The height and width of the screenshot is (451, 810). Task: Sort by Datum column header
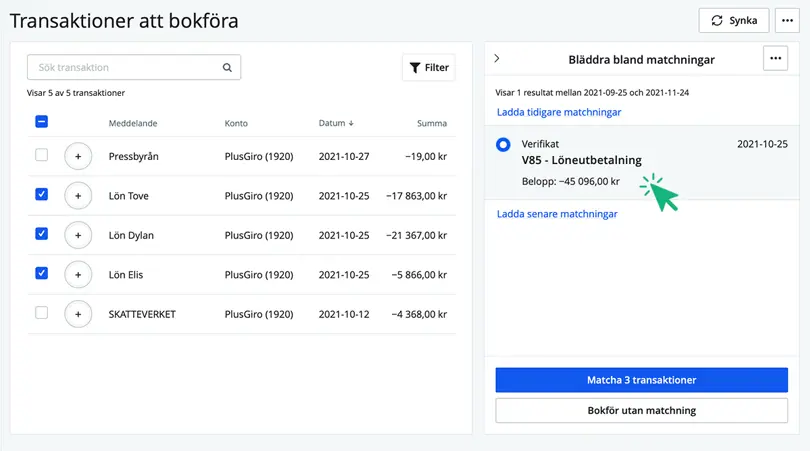click(335, 123)
